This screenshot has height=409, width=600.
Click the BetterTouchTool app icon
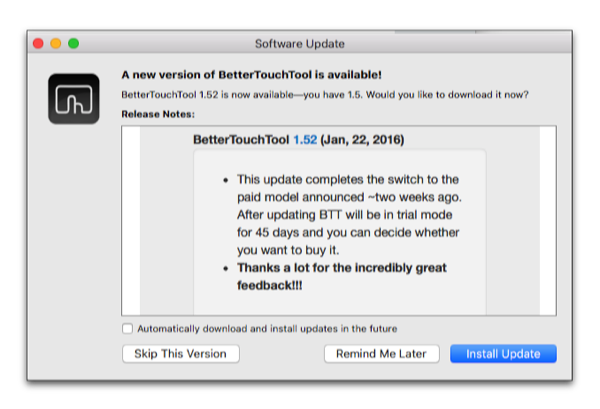[73, 99]
